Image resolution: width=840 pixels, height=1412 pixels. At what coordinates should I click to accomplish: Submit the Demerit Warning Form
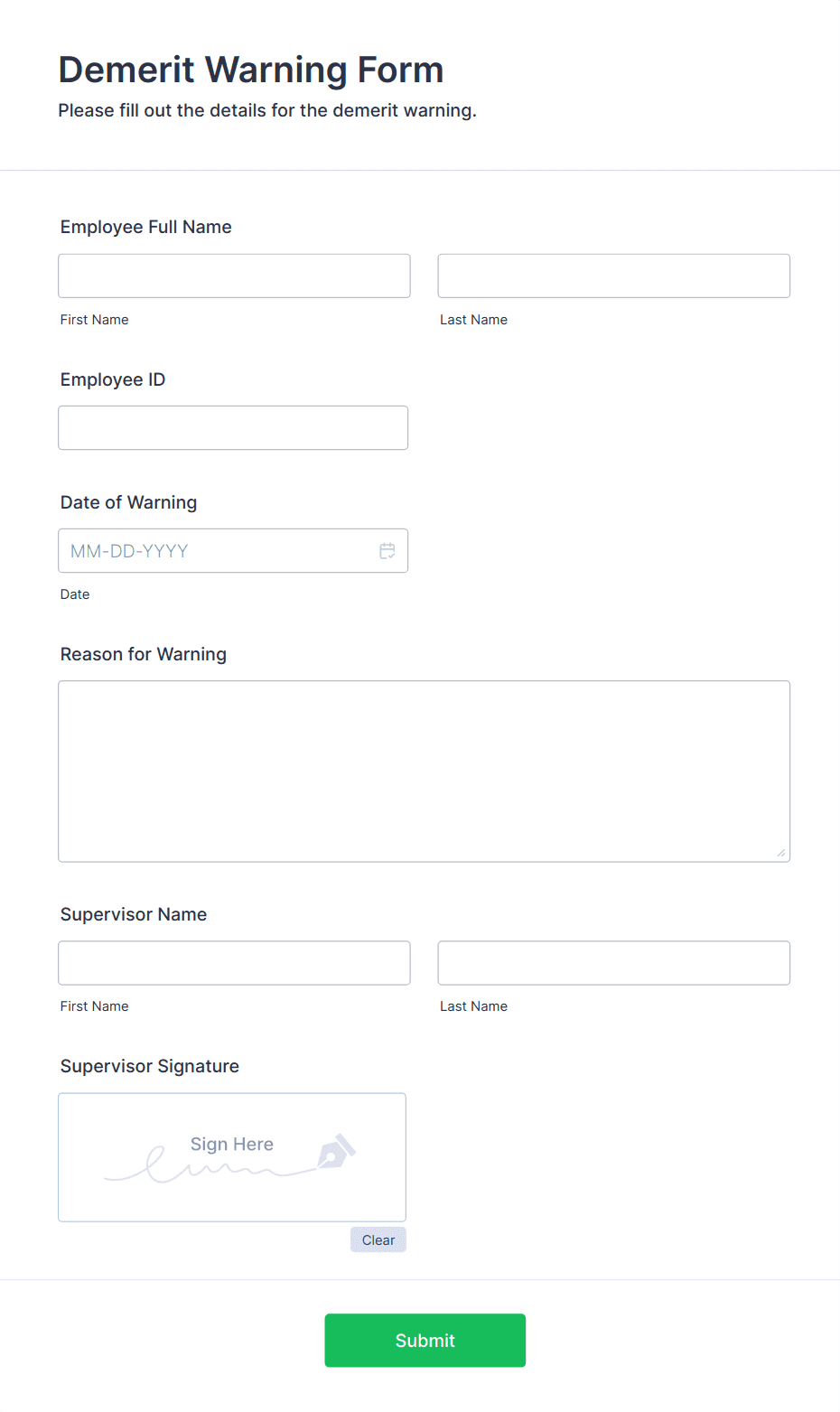tap(425, 1340)
